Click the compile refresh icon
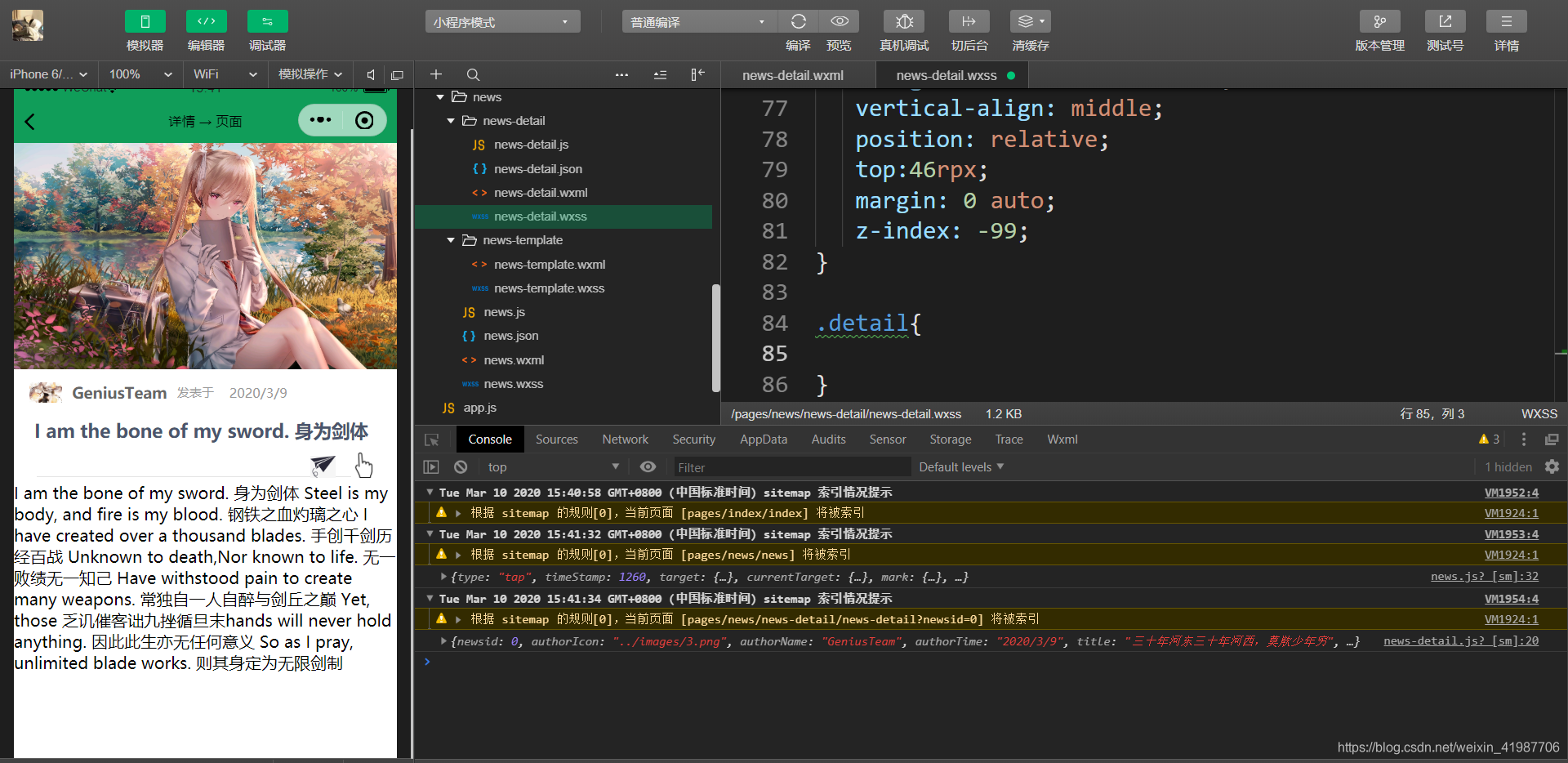 pyautogui.click(x=799, y=21)
